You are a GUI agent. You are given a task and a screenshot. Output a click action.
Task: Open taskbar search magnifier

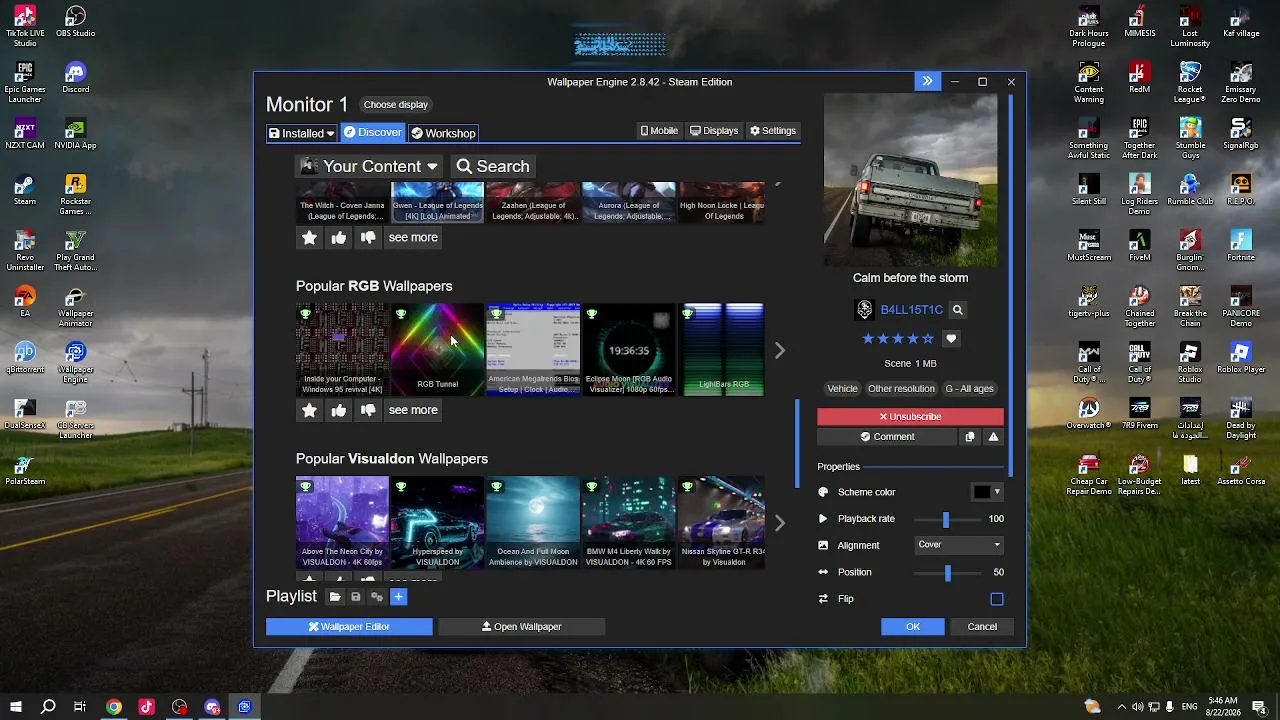point(48,707)
